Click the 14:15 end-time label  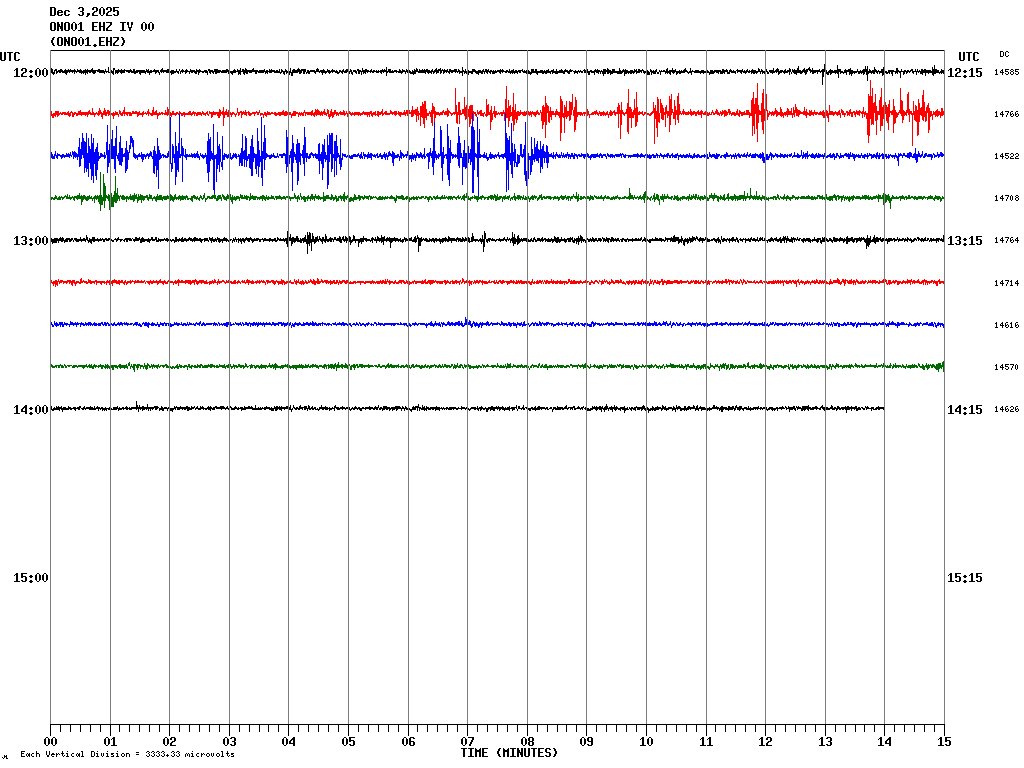point(965,410)
